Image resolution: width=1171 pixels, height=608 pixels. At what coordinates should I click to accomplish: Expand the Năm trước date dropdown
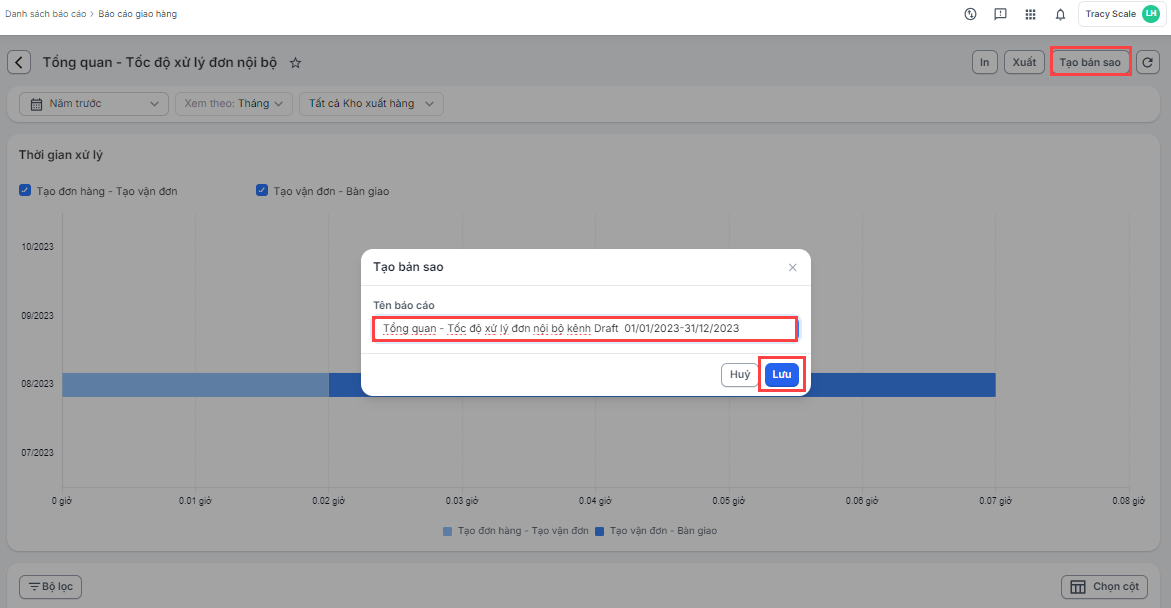click(94, 103)
